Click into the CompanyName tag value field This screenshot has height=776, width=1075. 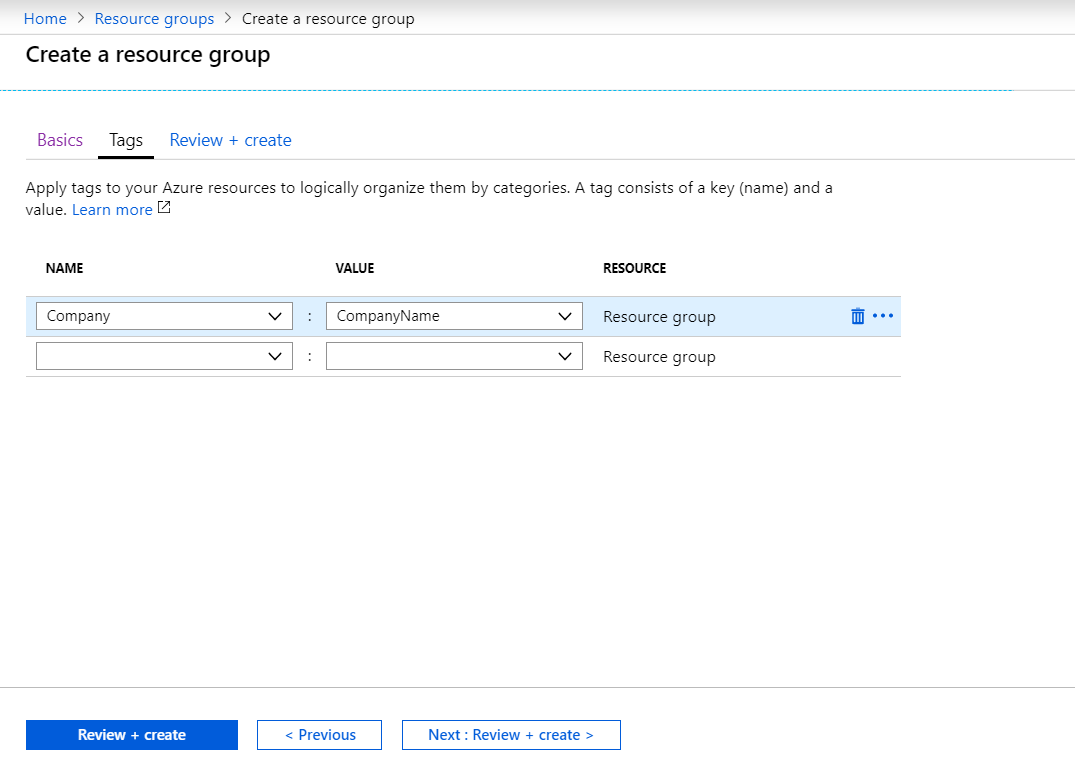click(440, 316)
